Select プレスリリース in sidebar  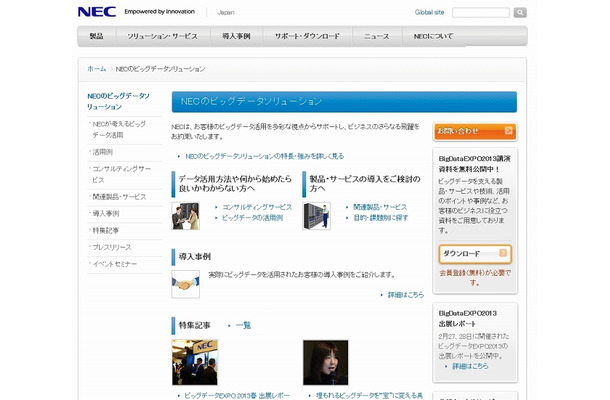(112, 247)
